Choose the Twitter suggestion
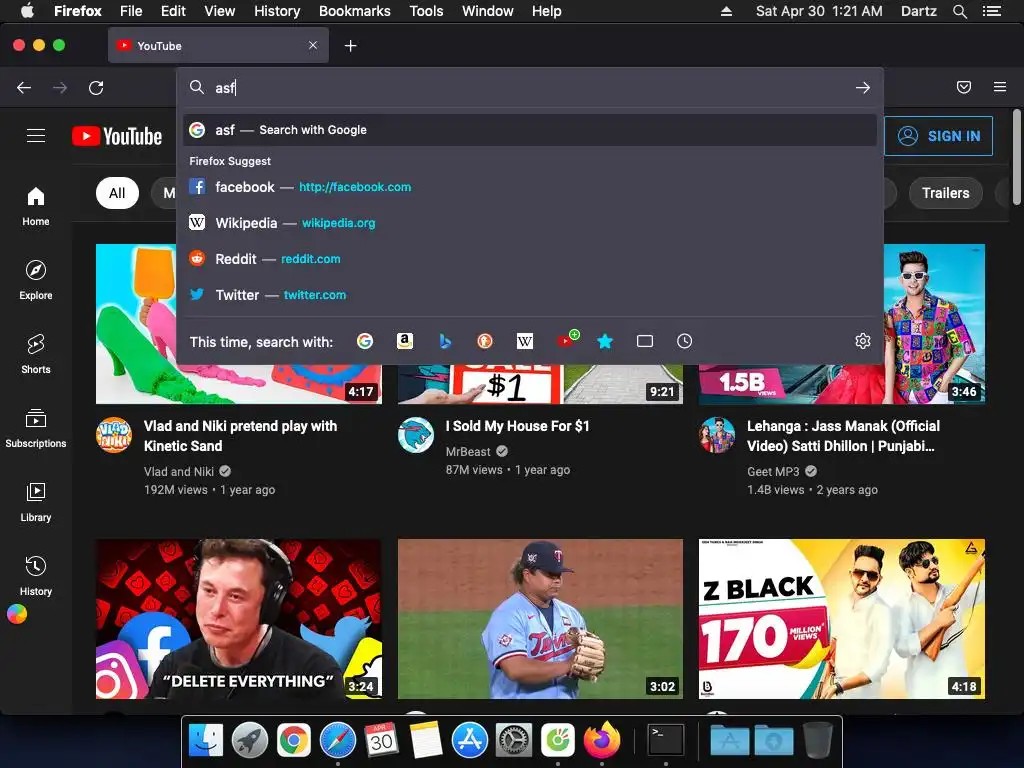 530,295
